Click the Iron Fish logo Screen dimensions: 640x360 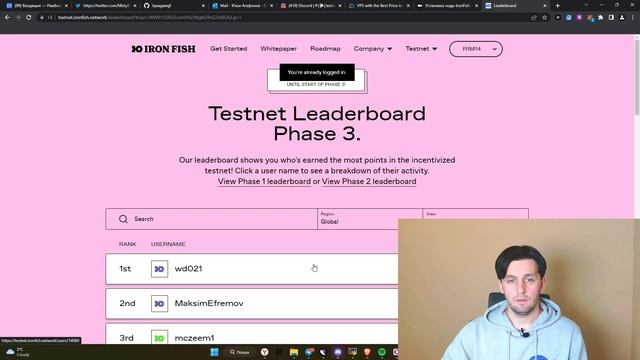click(x=163, y=49)
